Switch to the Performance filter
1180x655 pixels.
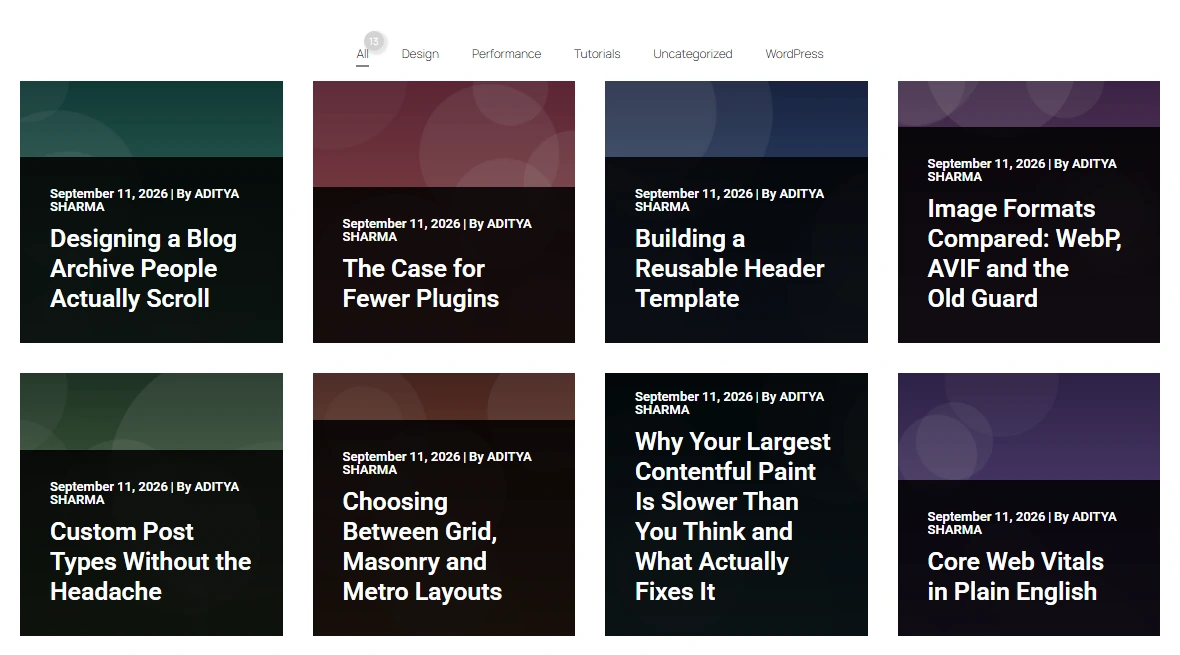[506, 54]
